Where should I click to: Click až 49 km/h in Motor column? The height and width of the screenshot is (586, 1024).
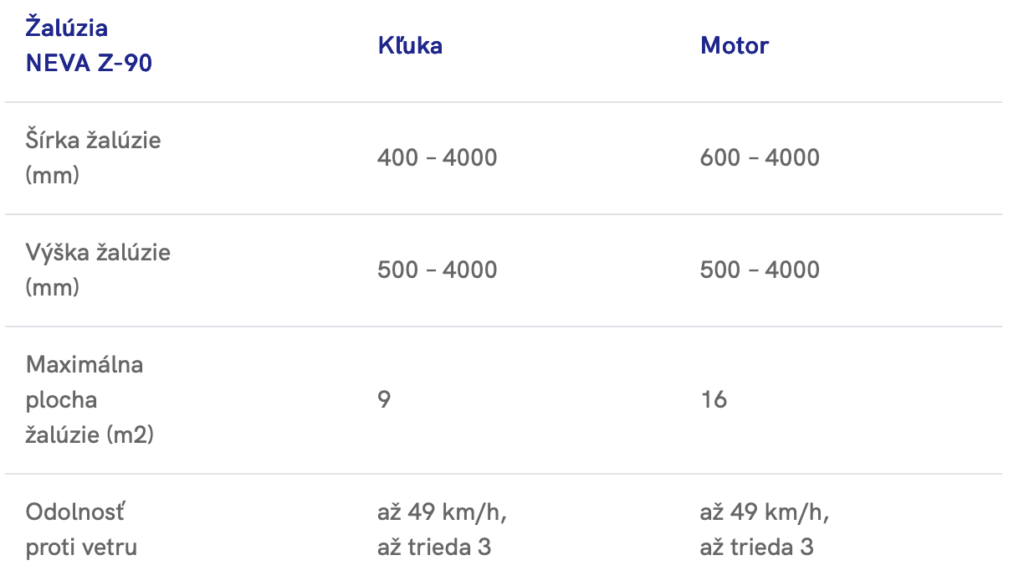(x=766, y=513)
